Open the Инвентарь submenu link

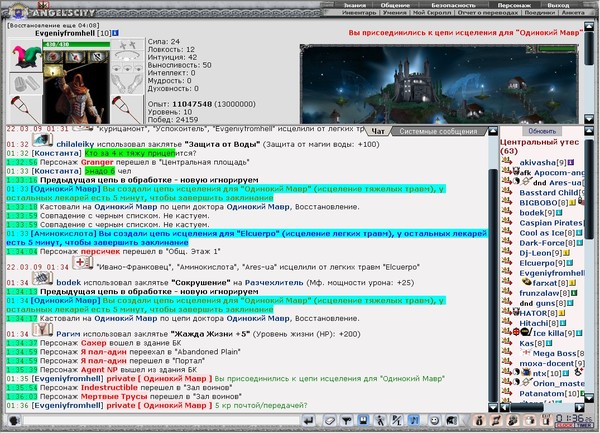click(359, 12)
